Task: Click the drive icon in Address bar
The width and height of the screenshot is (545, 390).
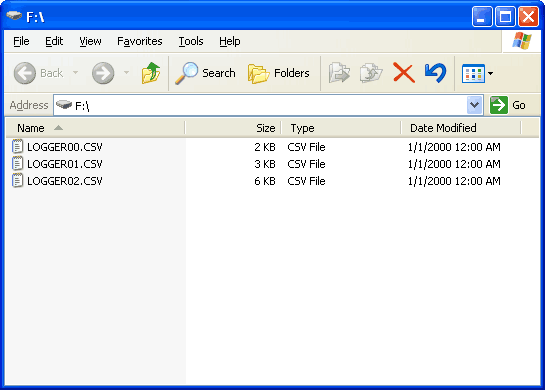Action: [x=64, y=104]
